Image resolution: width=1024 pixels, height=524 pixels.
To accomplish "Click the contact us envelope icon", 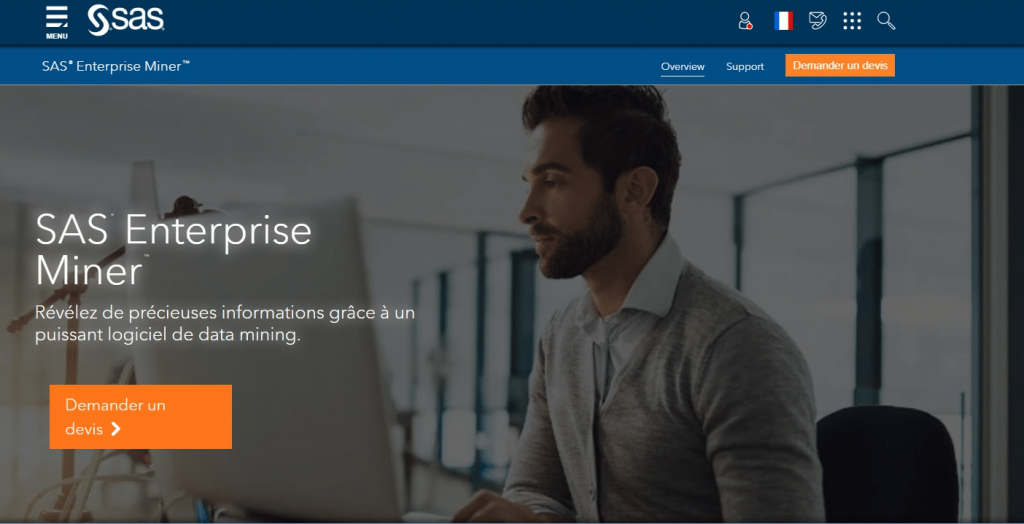I will tap(818, 21).
